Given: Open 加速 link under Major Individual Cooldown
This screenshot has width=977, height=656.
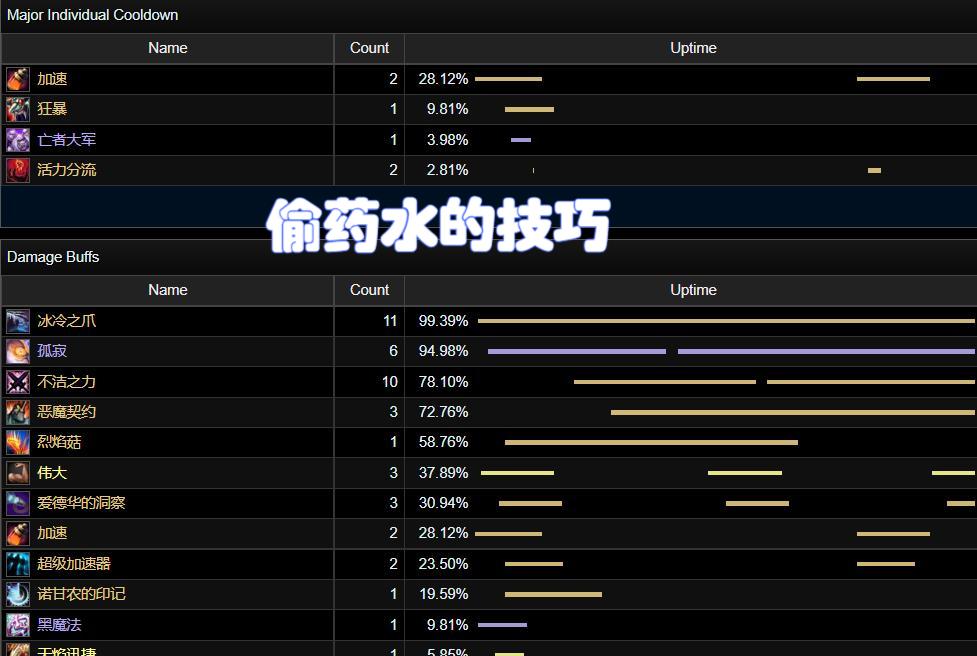Looking at the screenshot, I should (52, 79).
